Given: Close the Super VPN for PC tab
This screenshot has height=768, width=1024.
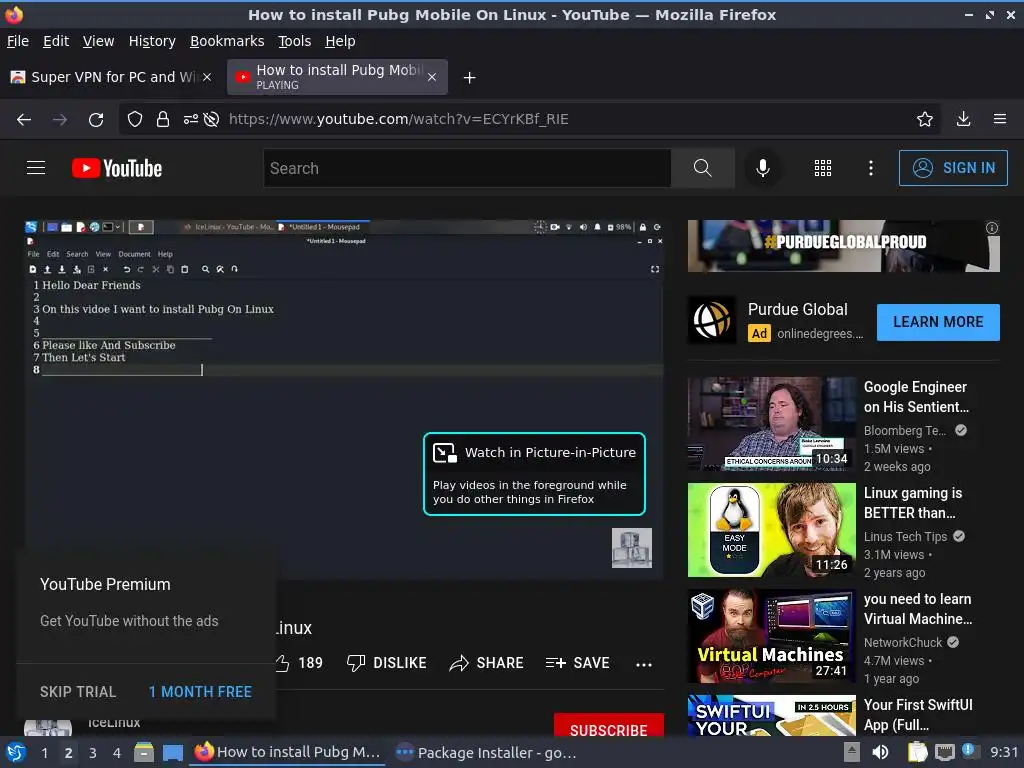Looking at the screenshot, I should [207, 77].
